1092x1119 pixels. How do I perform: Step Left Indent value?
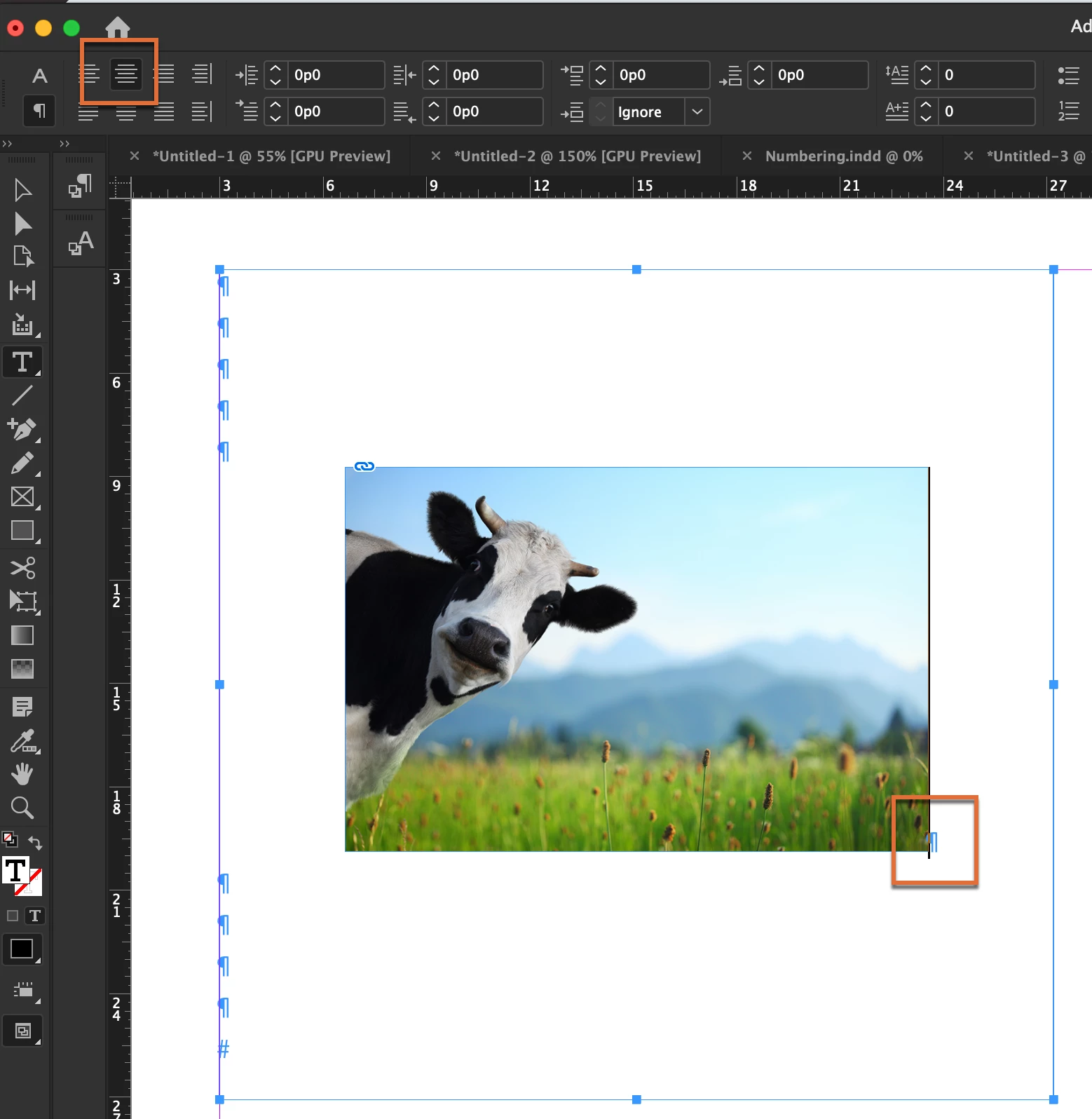(x=275, y=74)
